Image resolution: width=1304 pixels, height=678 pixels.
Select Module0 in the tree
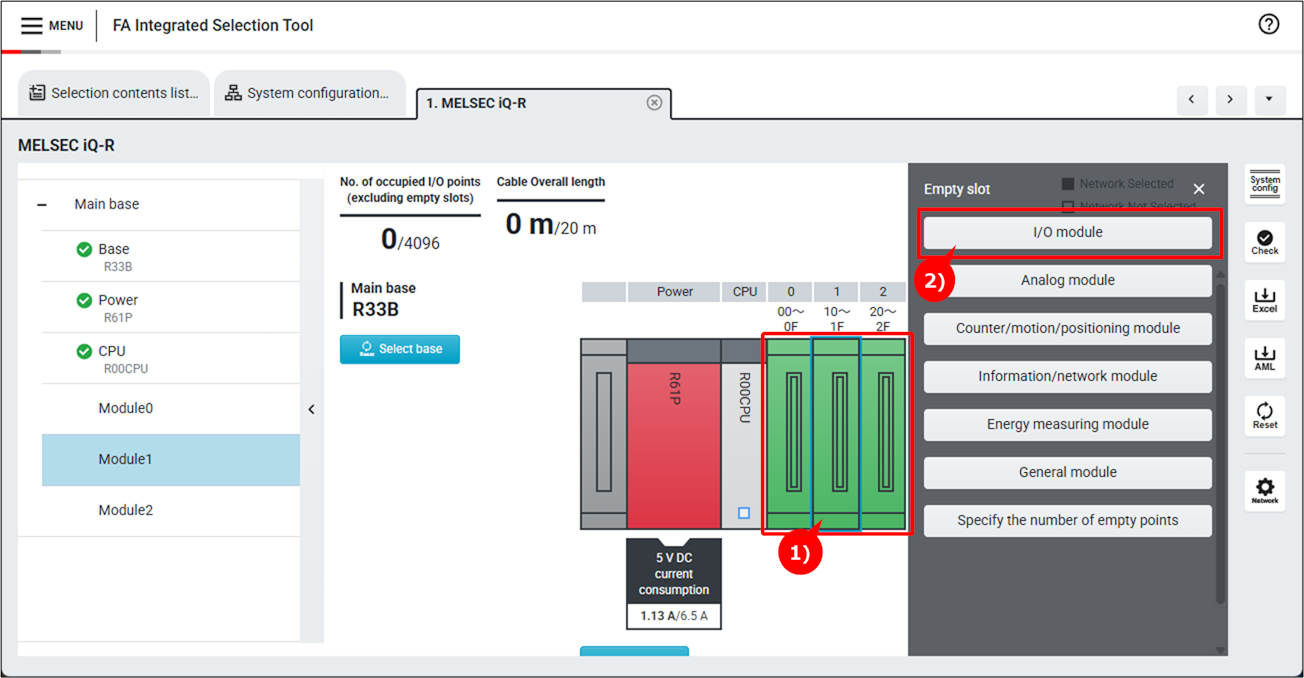coord(171,409)
